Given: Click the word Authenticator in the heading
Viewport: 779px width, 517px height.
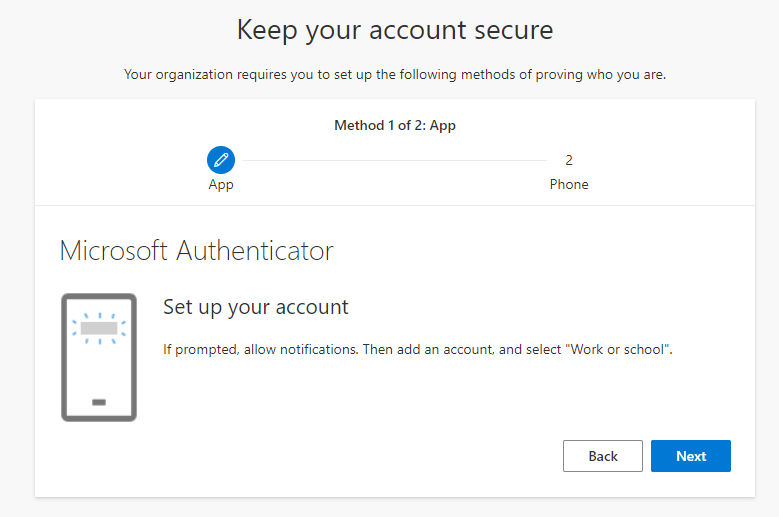Looking at the screenshot, I should 255,250.
